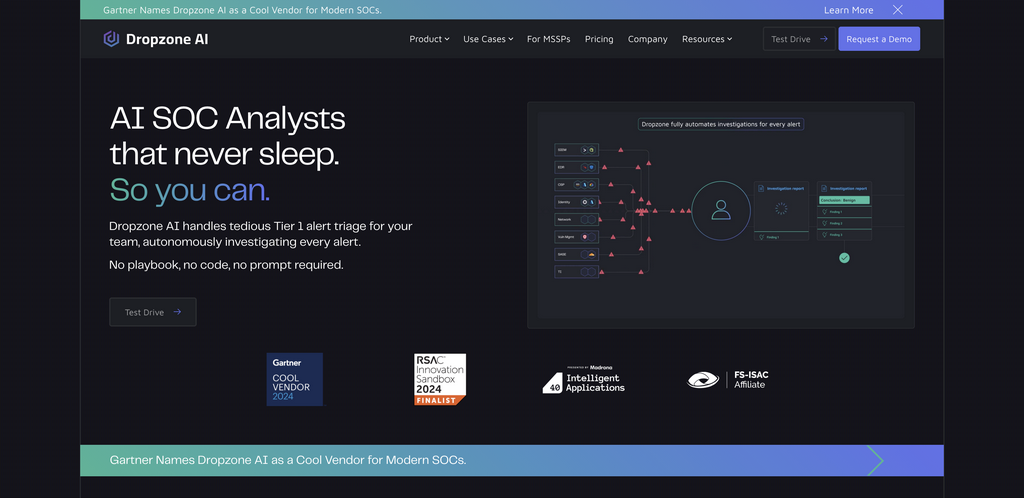Expand the Use Cases menu

coord(488,39)
